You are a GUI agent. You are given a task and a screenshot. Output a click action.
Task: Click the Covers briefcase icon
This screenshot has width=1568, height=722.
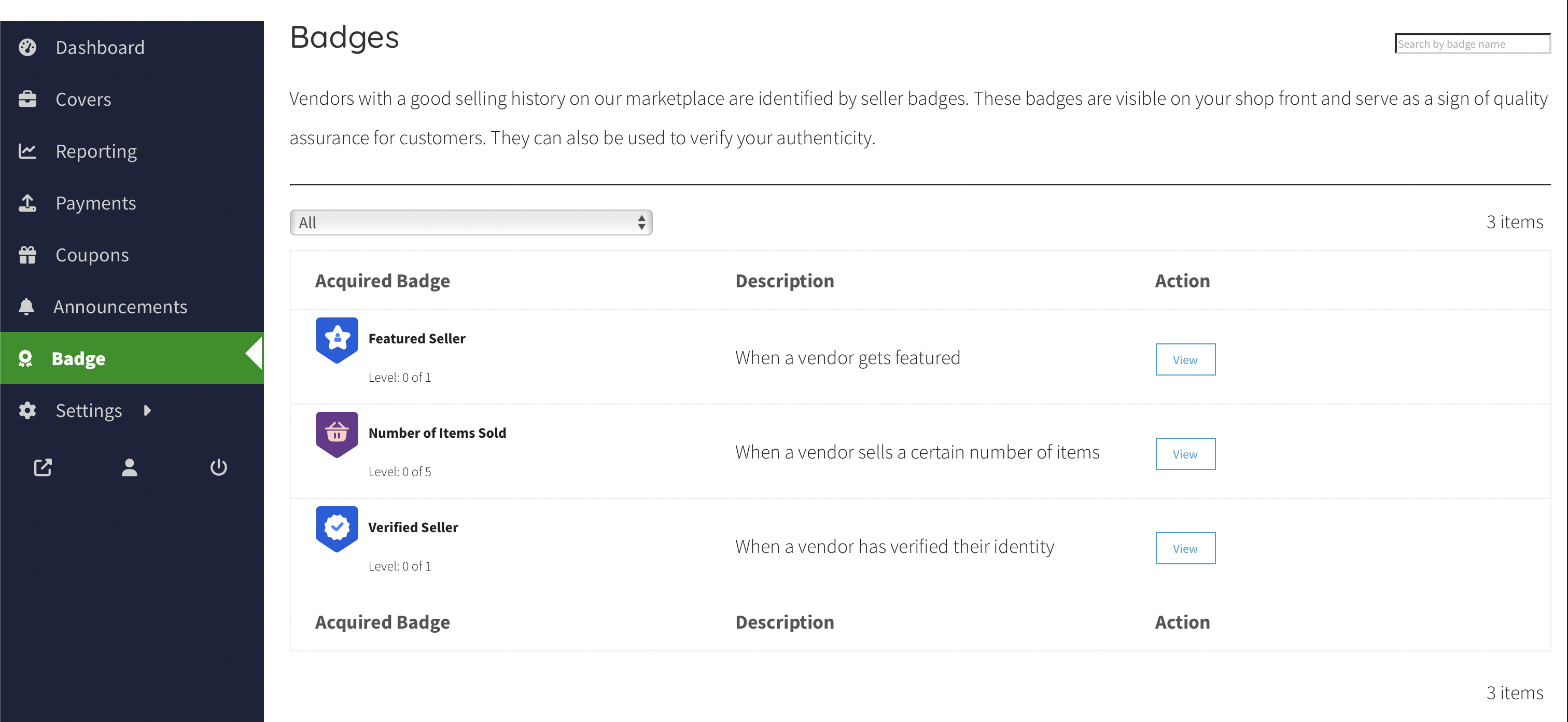[27, 99]
